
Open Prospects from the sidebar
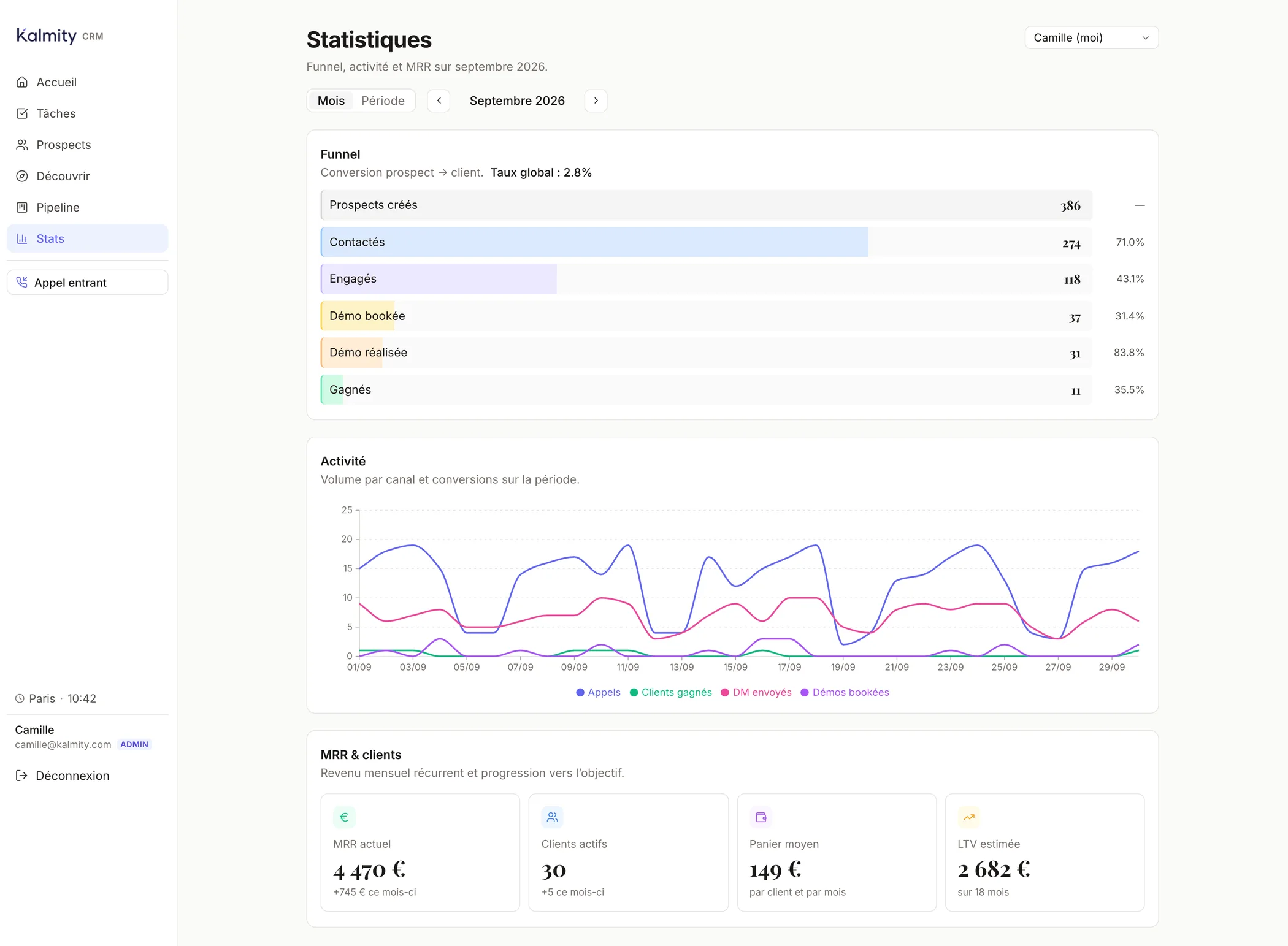[x=88, y=145]
